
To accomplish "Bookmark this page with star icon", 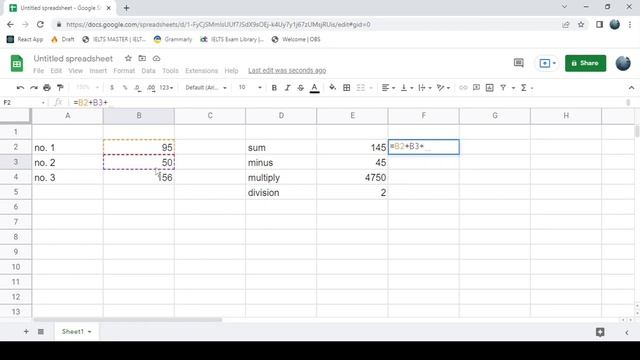I will (x=581, y=24).
